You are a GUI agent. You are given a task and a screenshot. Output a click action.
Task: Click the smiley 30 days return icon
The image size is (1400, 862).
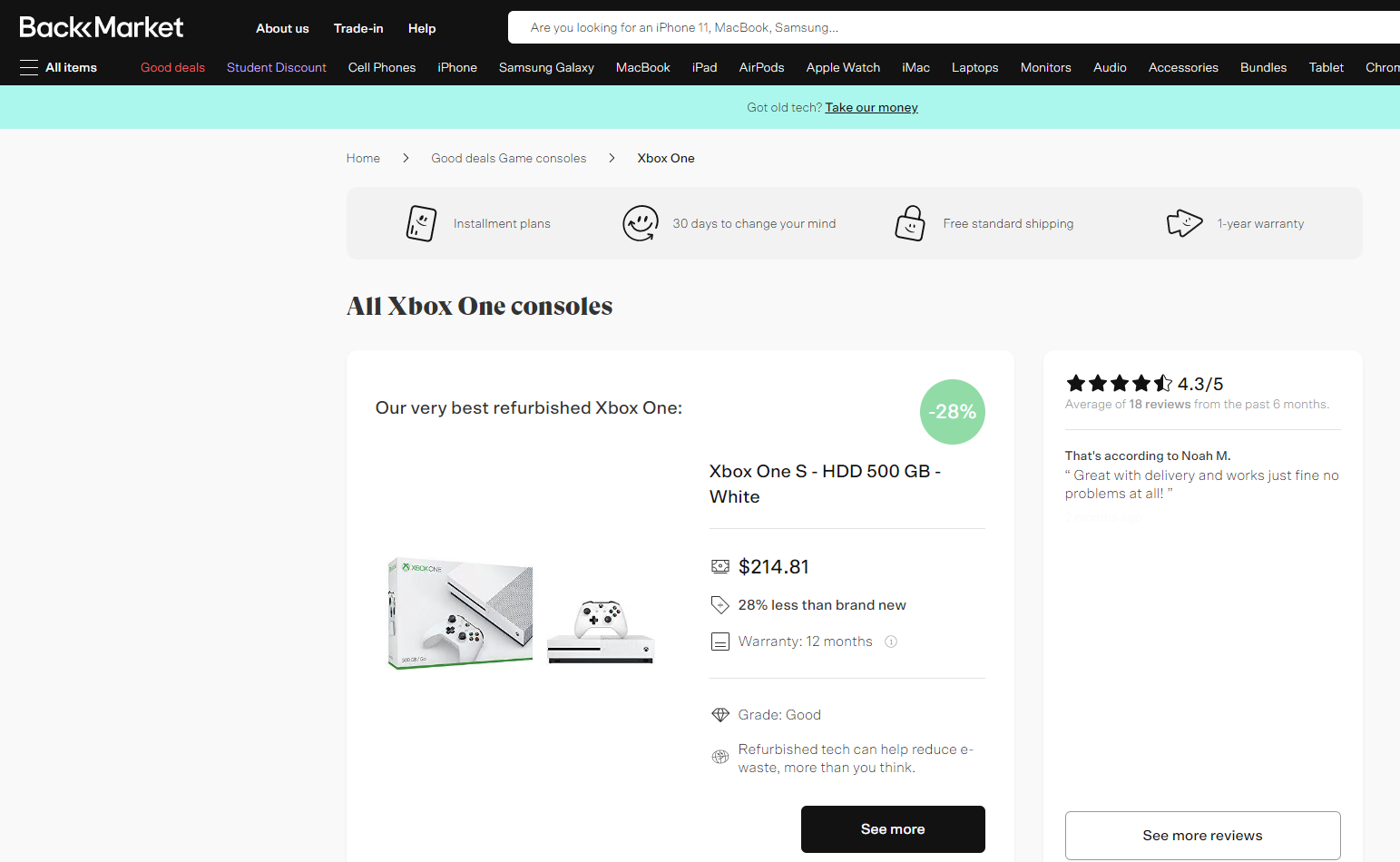(641, 223)
